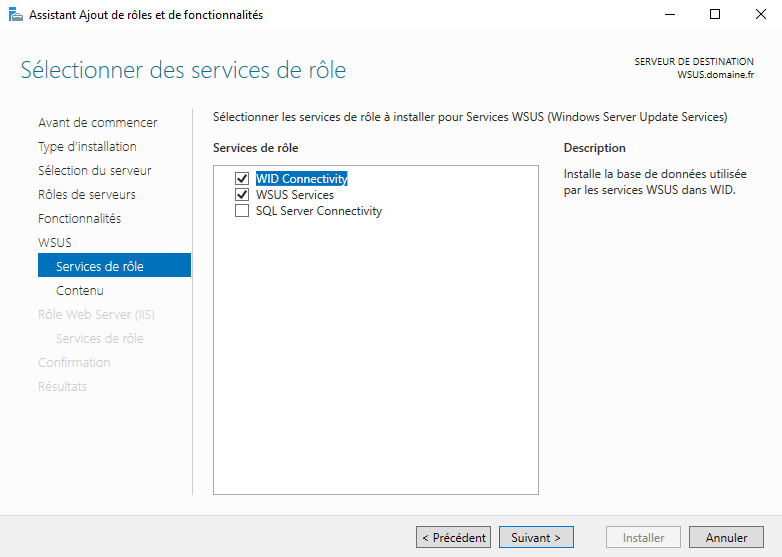The width and height of the screenshot is (782, 557).
Task: Enable the SQL Server Connectivity checkbox
Action: (242, 210)
